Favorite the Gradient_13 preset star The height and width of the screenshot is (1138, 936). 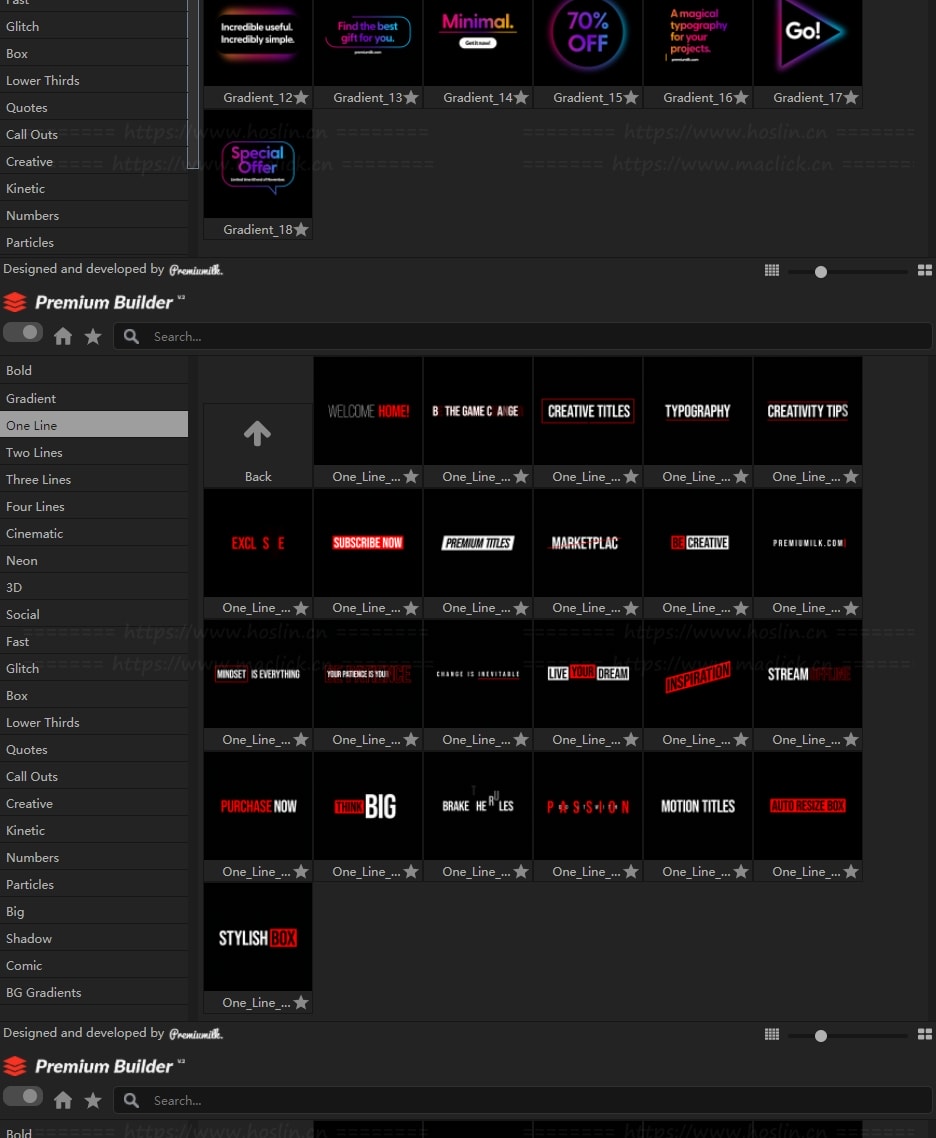tap(411, 97)
